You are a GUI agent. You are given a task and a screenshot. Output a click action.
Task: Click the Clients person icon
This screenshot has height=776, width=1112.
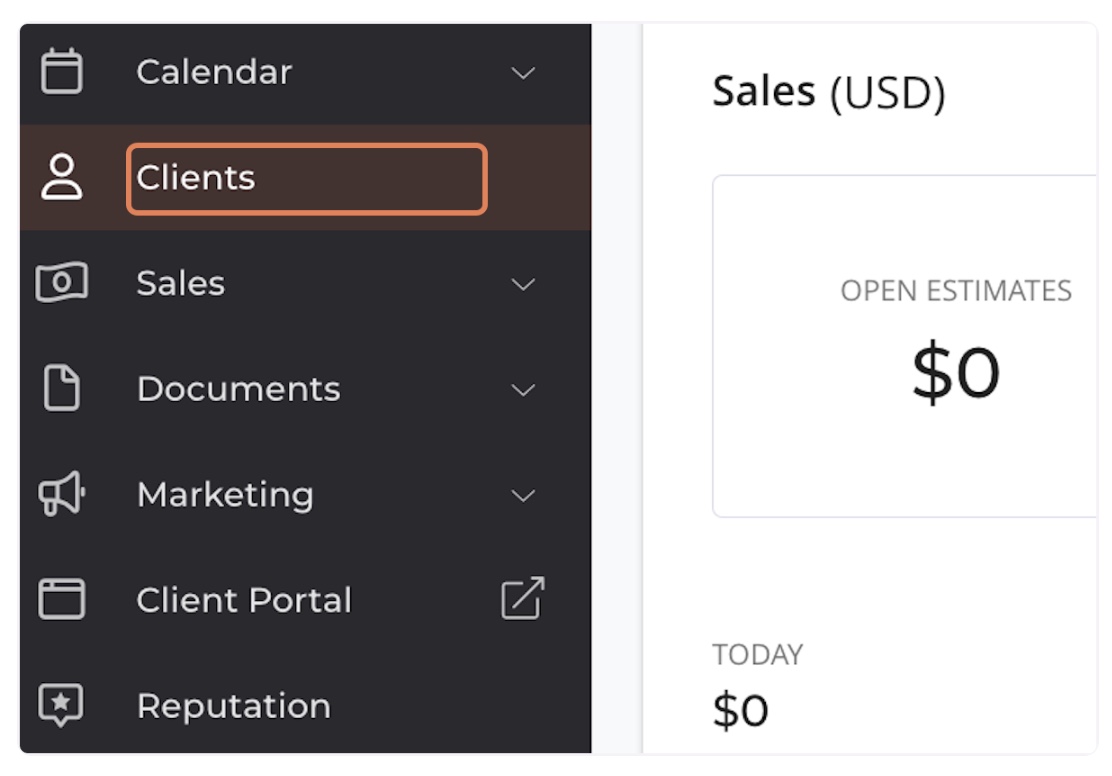tap(61, 178)
